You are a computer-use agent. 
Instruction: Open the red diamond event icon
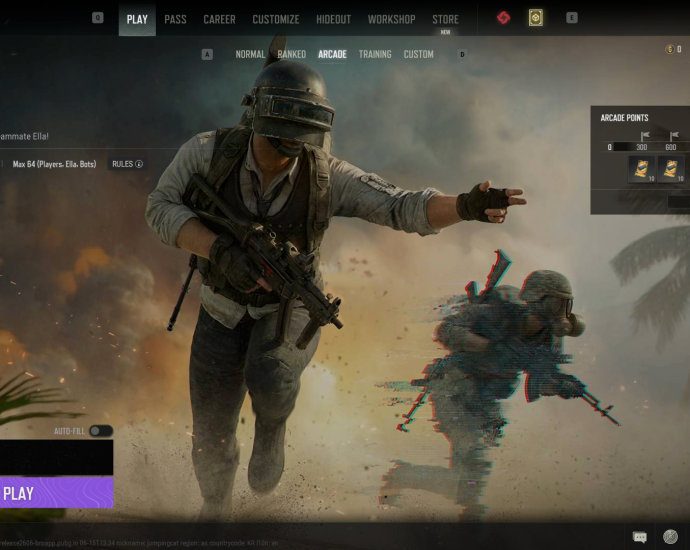click(503, 18)
